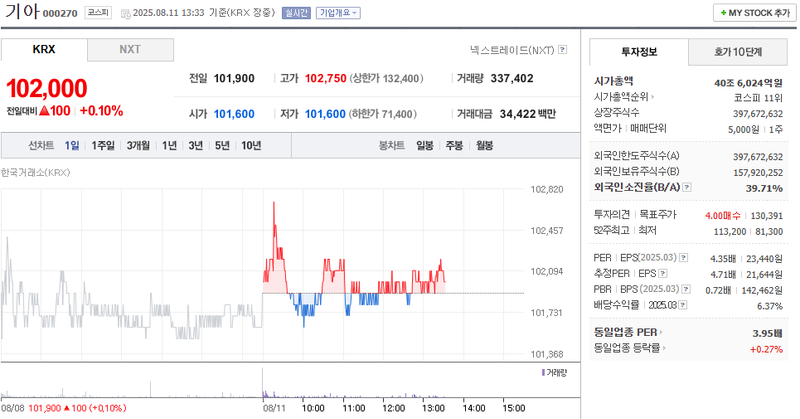Open the 호가10단계 tab
Viewport: 800px width, 419px height.
738,52
